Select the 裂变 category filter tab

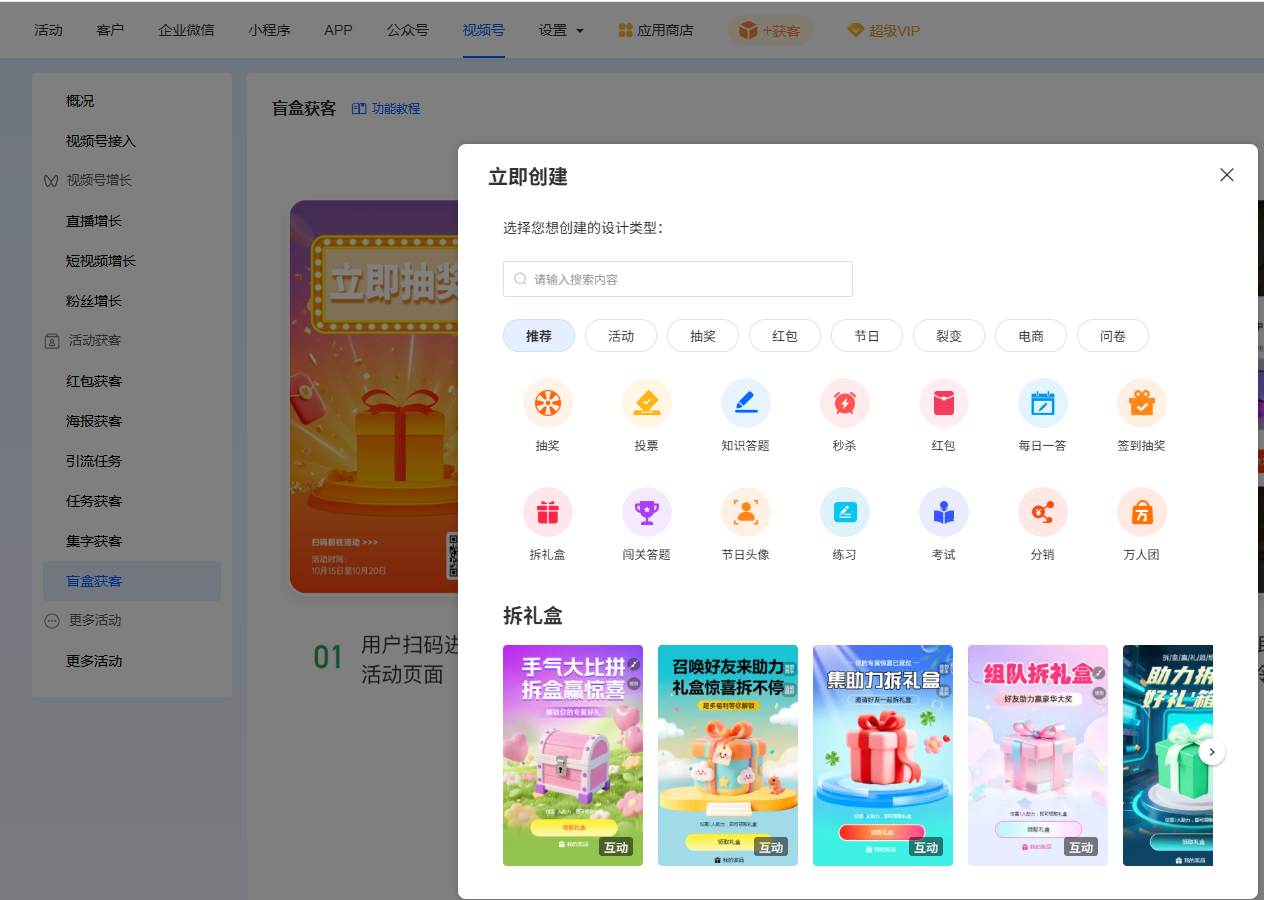point(948,336)
